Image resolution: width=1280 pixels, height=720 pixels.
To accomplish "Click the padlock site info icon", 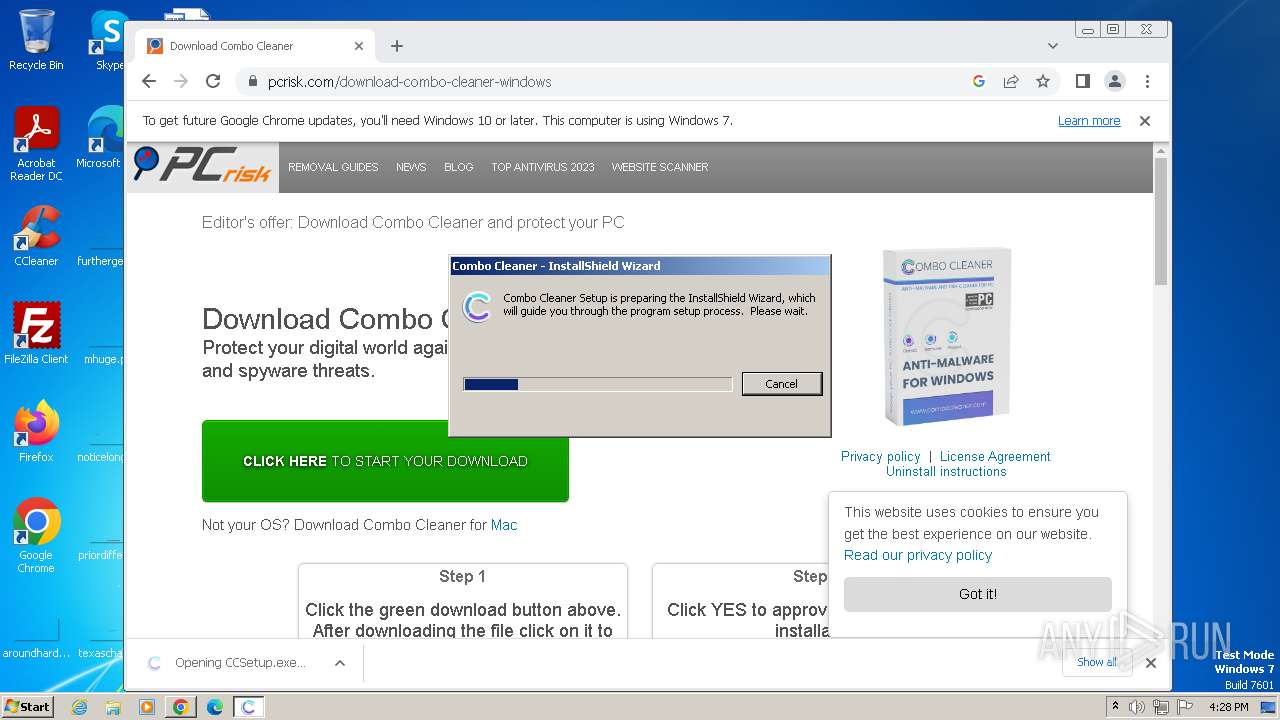I will tap(253, 81).
